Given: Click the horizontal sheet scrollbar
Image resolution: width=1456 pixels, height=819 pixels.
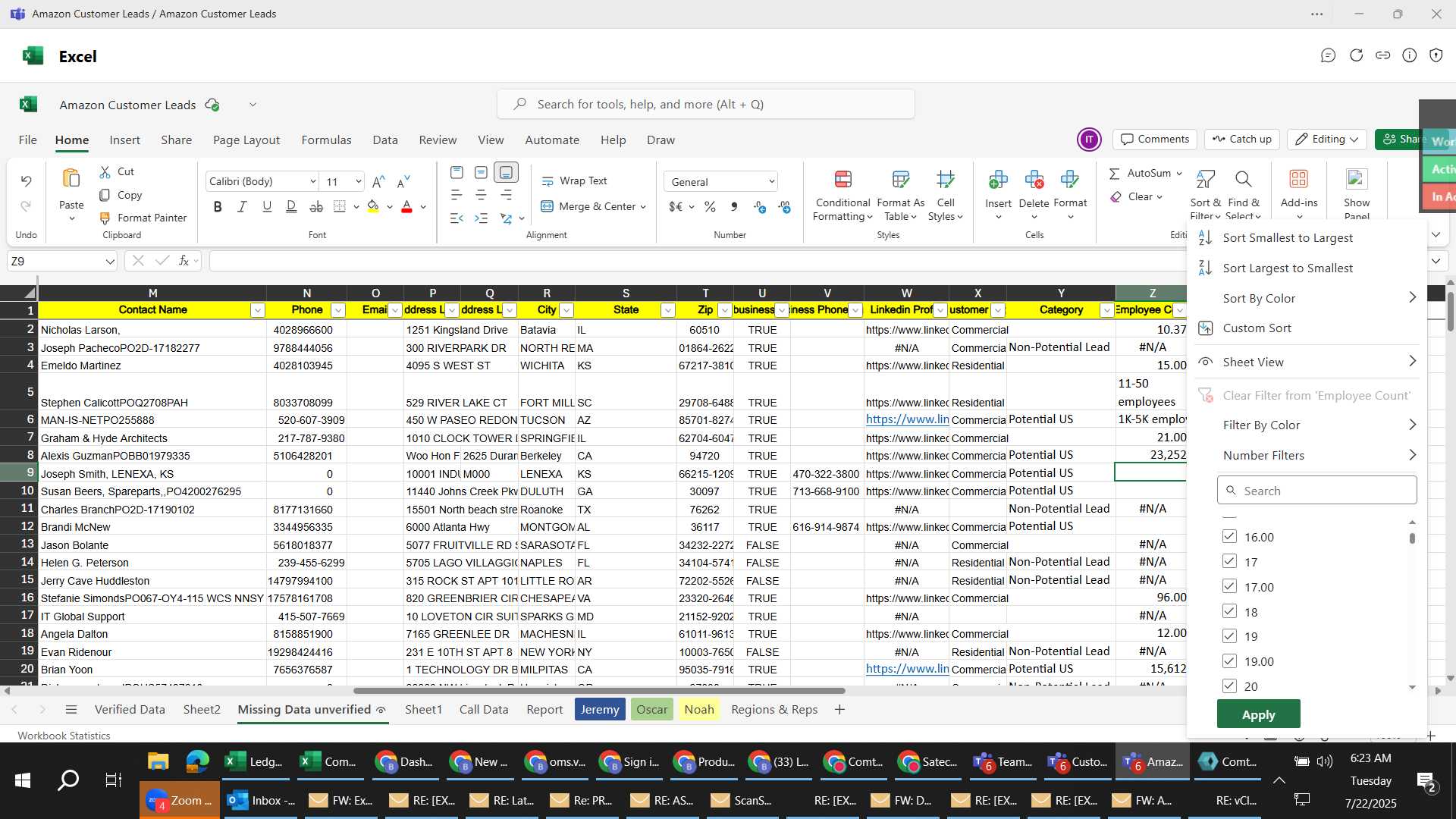Looking at the screenshot, I should (x=599, y=691).
